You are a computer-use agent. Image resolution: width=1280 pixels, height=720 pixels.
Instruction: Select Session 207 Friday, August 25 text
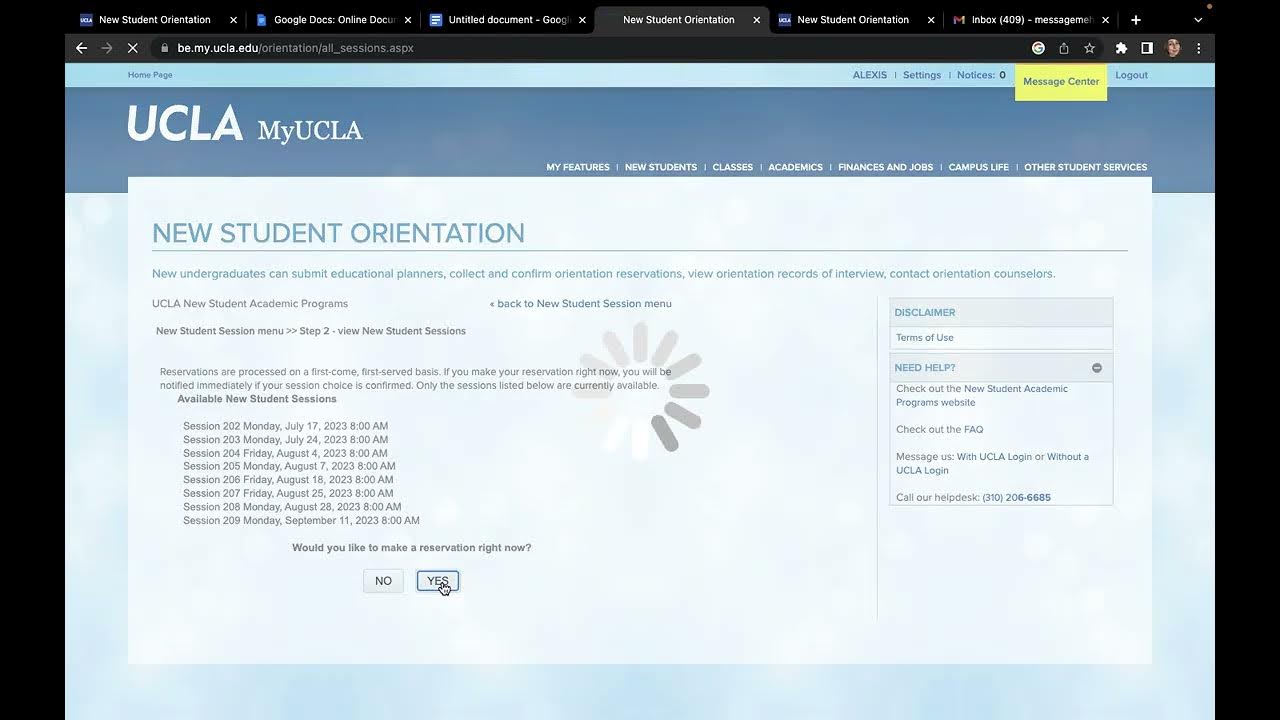pos(288,494)
